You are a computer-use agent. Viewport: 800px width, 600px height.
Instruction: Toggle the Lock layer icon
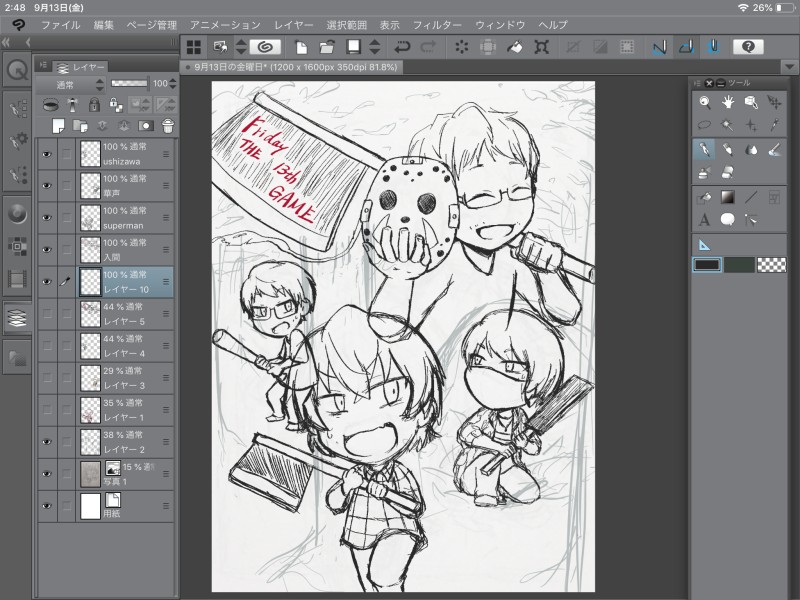coord(94,105)
